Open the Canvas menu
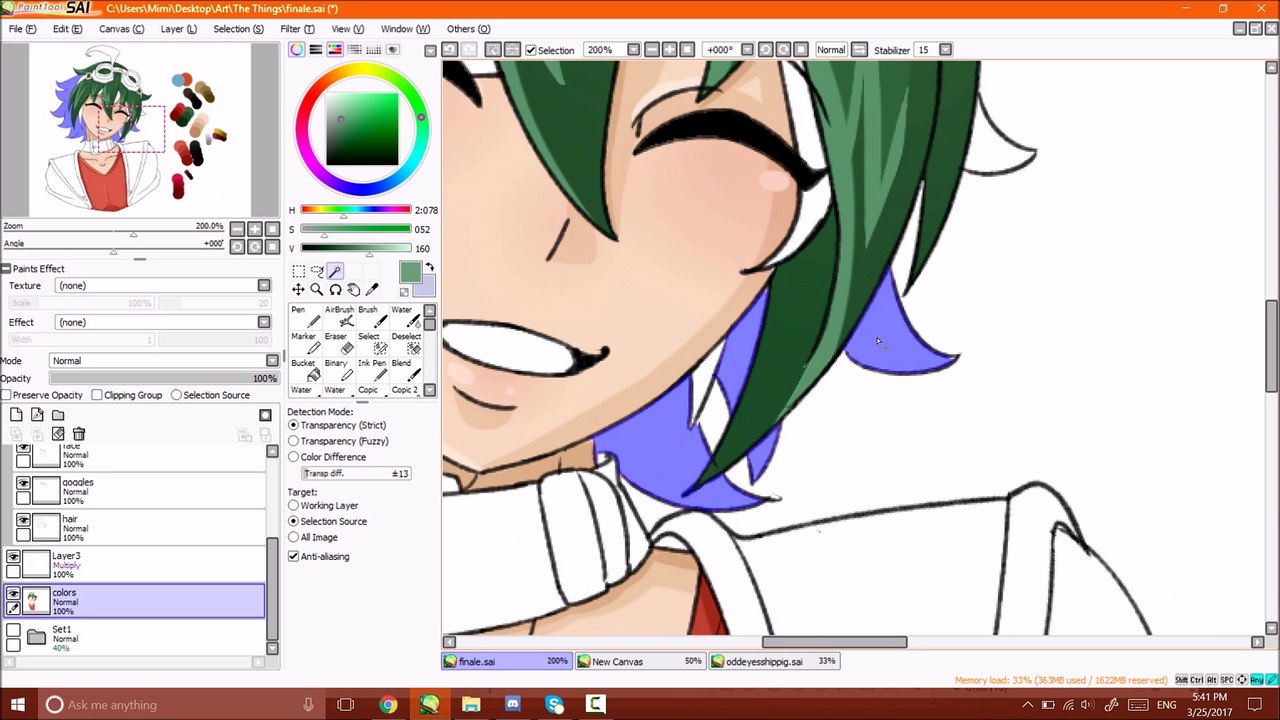The image size is (1280, 720). point(121,29)
